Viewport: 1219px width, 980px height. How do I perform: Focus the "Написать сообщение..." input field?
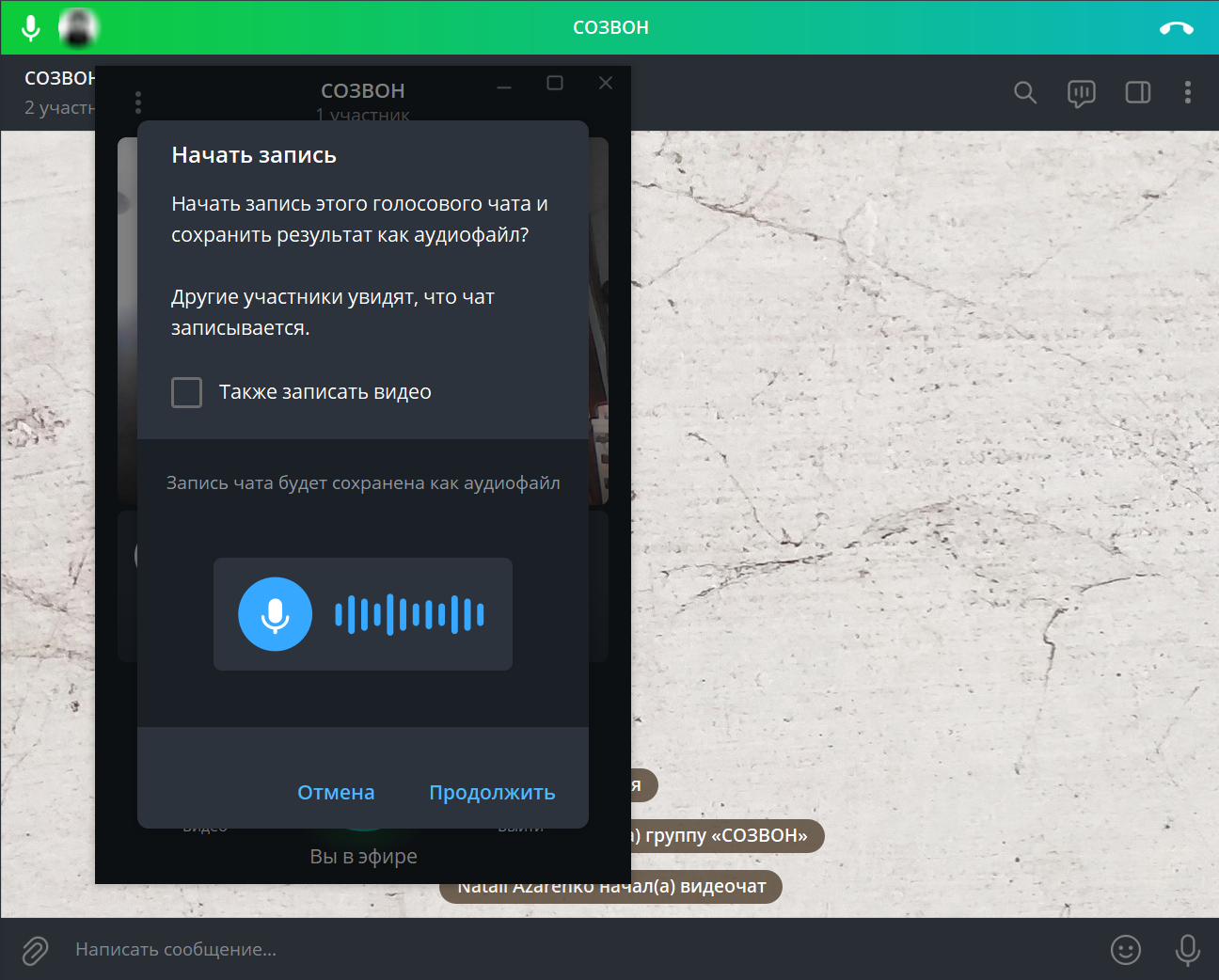583,950
